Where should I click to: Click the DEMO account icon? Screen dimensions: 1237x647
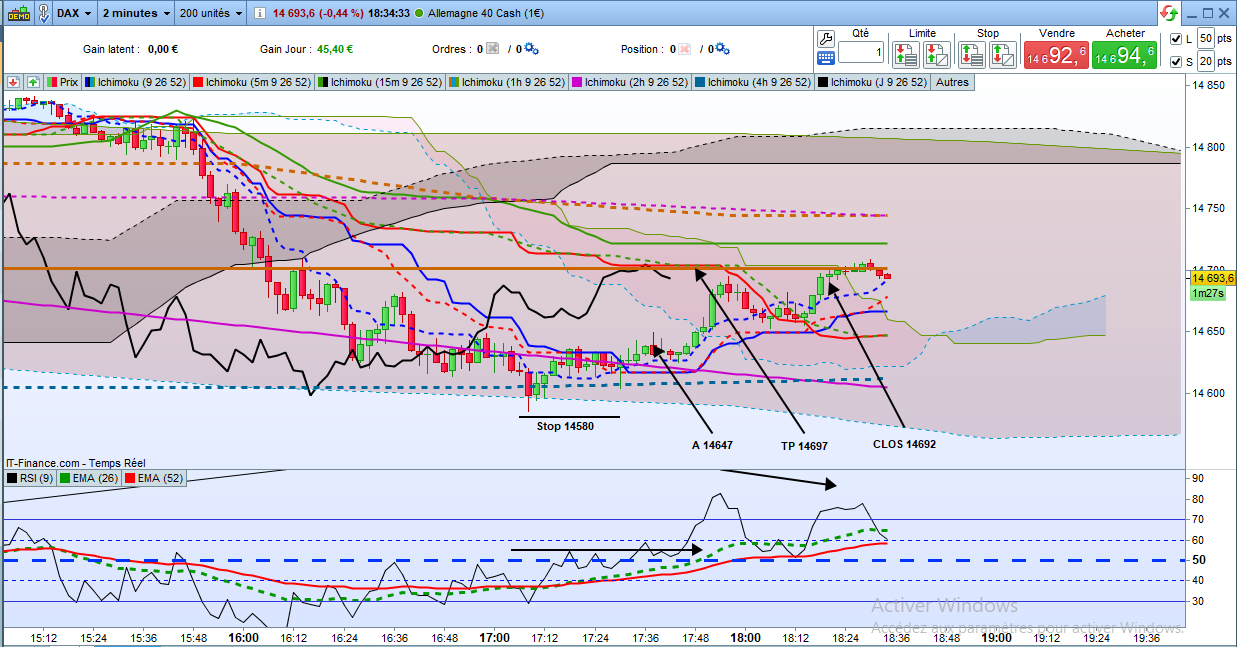19,13
